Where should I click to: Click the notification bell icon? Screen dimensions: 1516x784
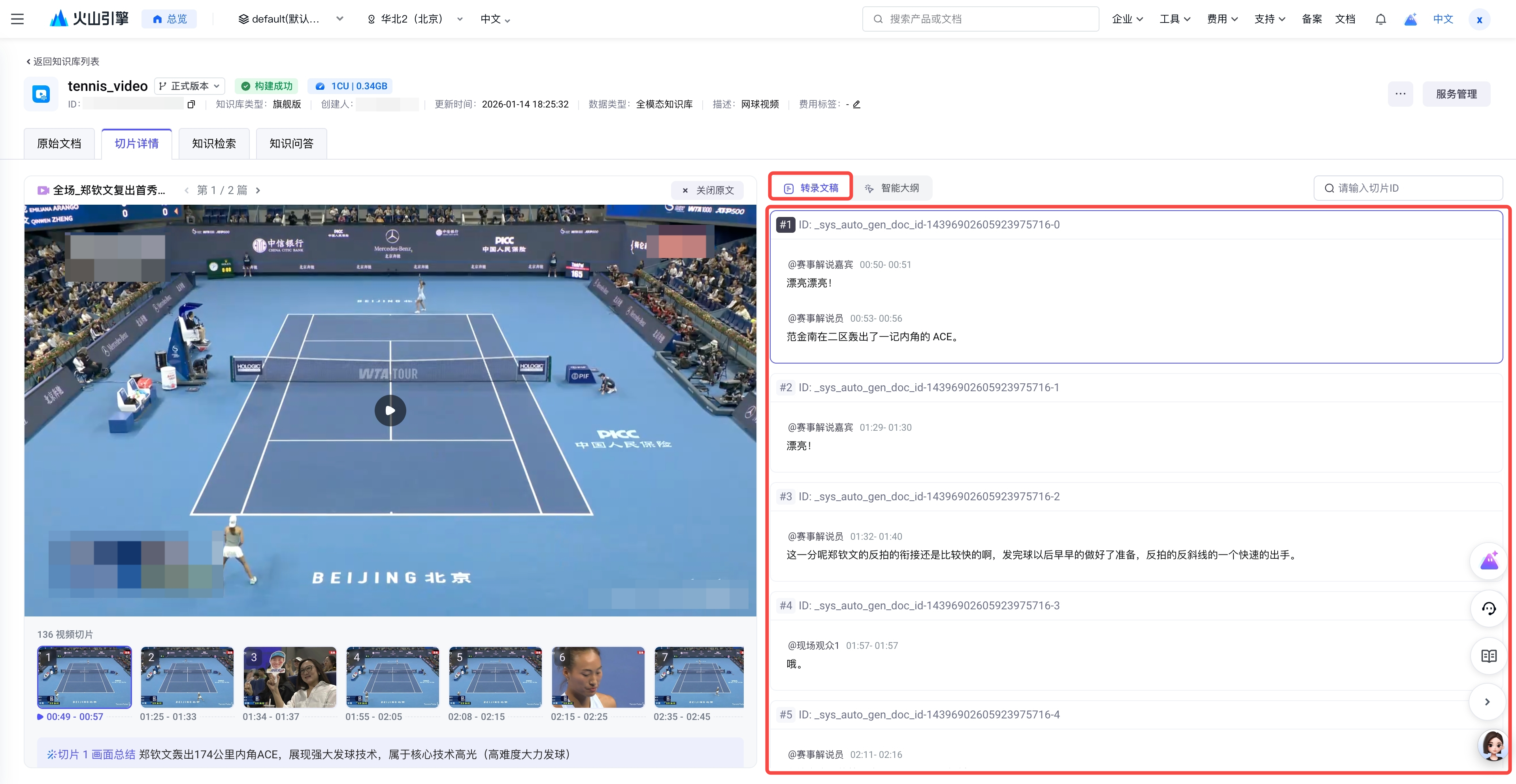[1381, 19]
